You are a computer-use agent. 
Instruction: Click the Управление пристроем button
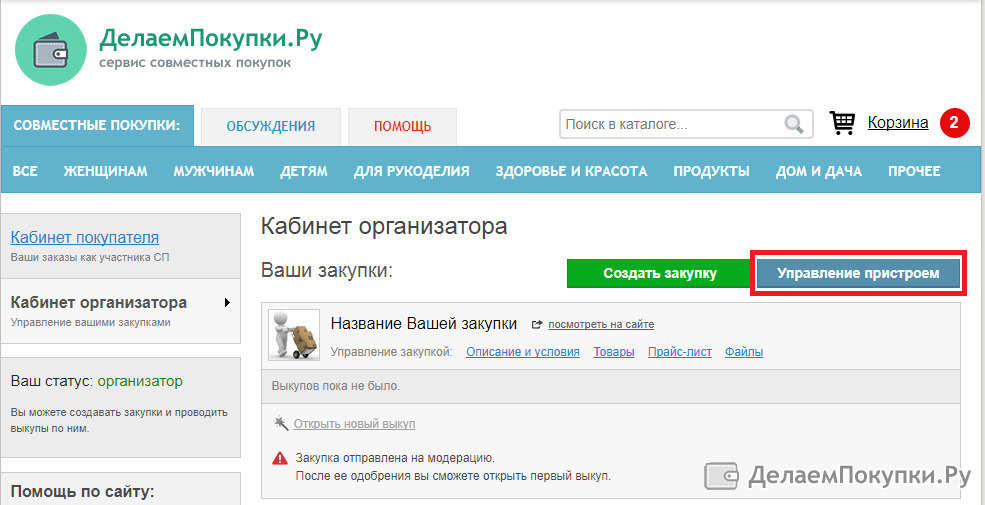[858, 273]
